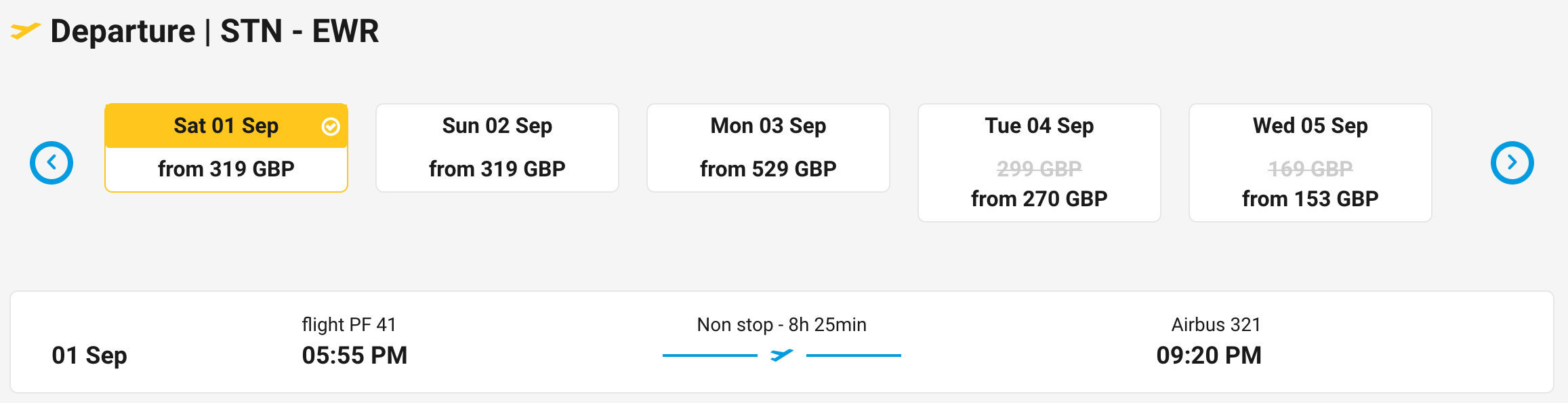Click the from 153 GBP Wednesday price
This screenshot has height=403, width=1568.
(x=1310, y=199)
